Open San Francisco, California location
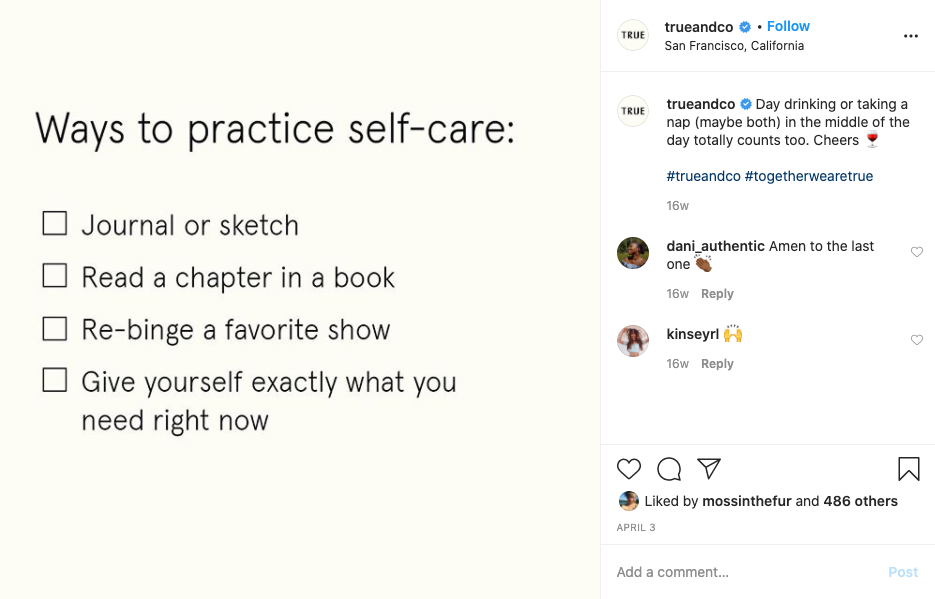The height and width of the screenshot is (599, 935). point(734,46)
